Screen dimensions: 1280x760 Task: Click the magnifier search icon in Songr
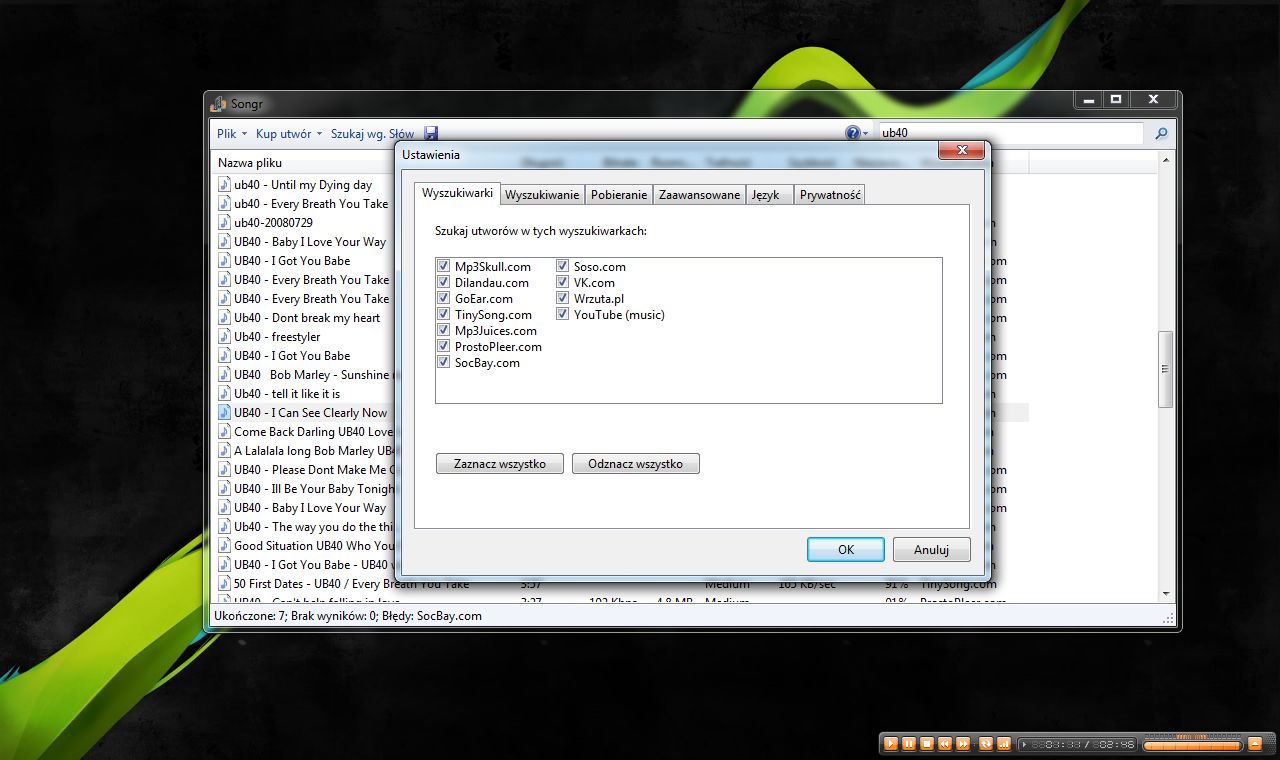[1161, 133]
